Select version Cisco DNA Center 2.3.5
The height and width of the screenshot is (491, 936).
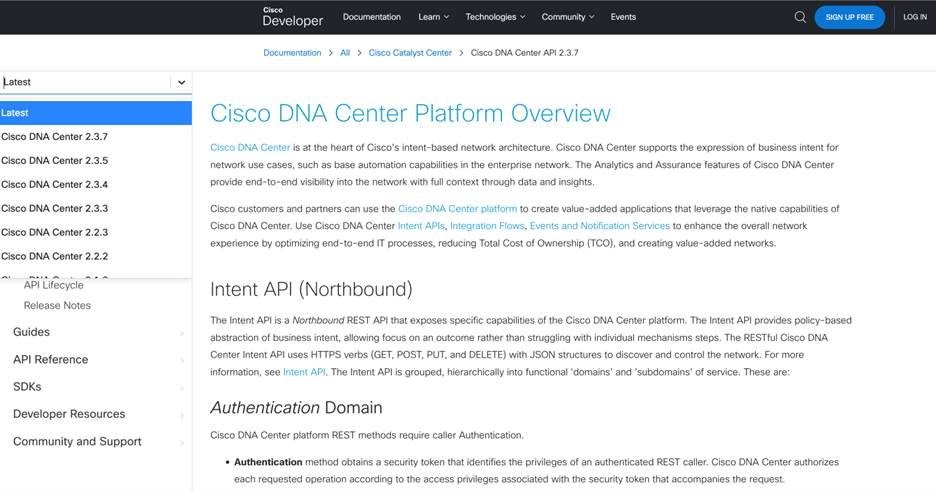[96, 160]
